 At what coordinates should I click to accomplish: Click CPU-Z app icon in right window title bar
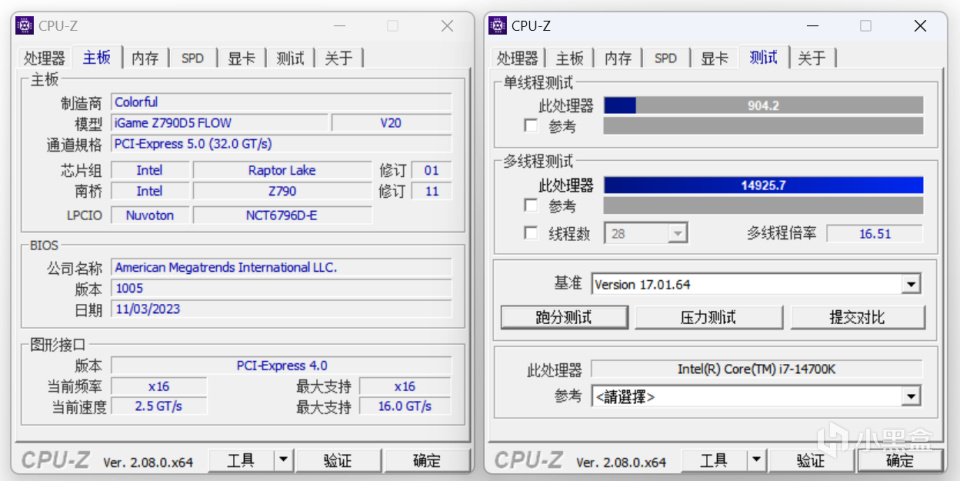pos(497,26)
